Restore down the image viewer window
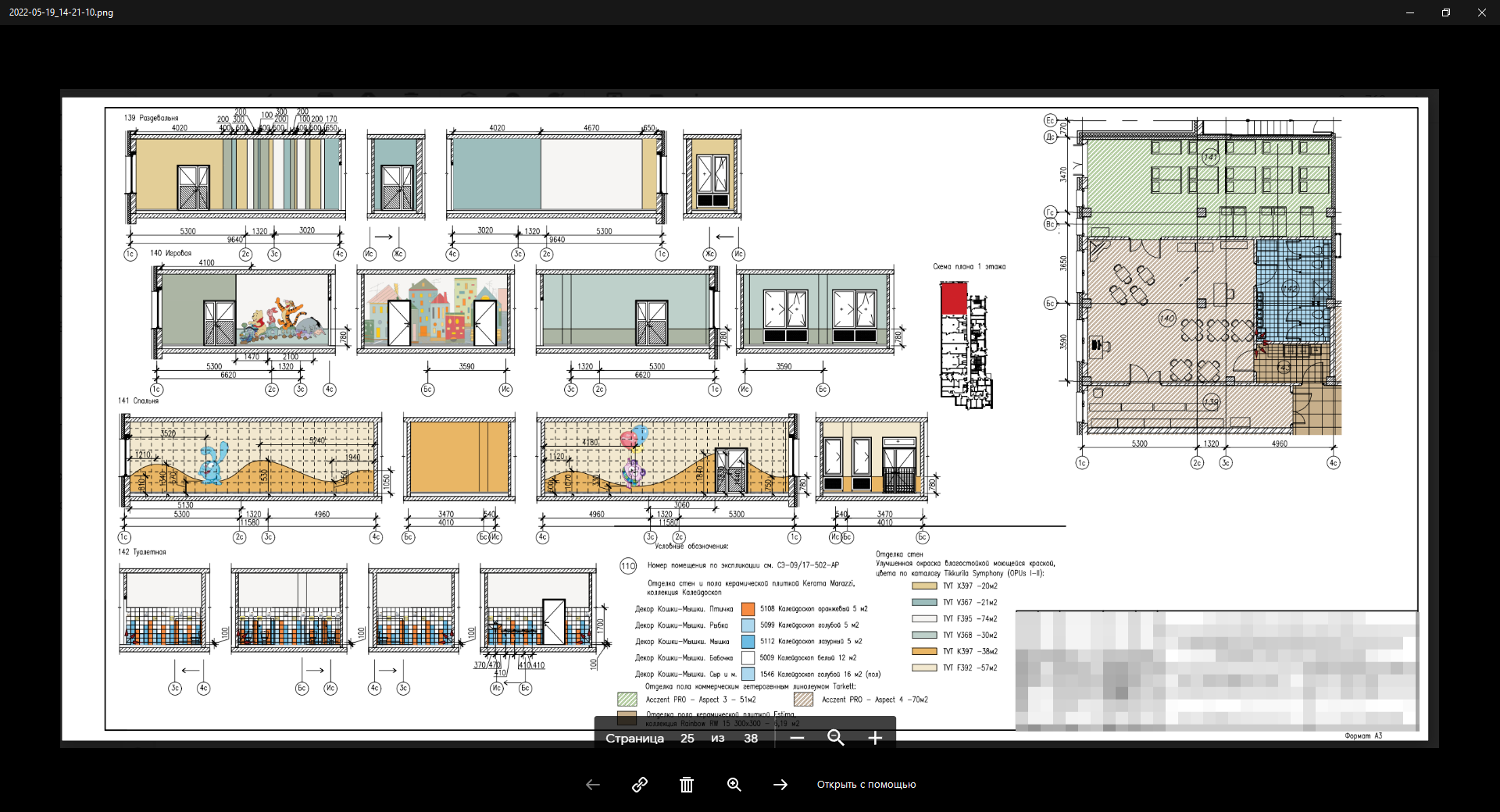 pyautogui.click(x=1446, y=12)
